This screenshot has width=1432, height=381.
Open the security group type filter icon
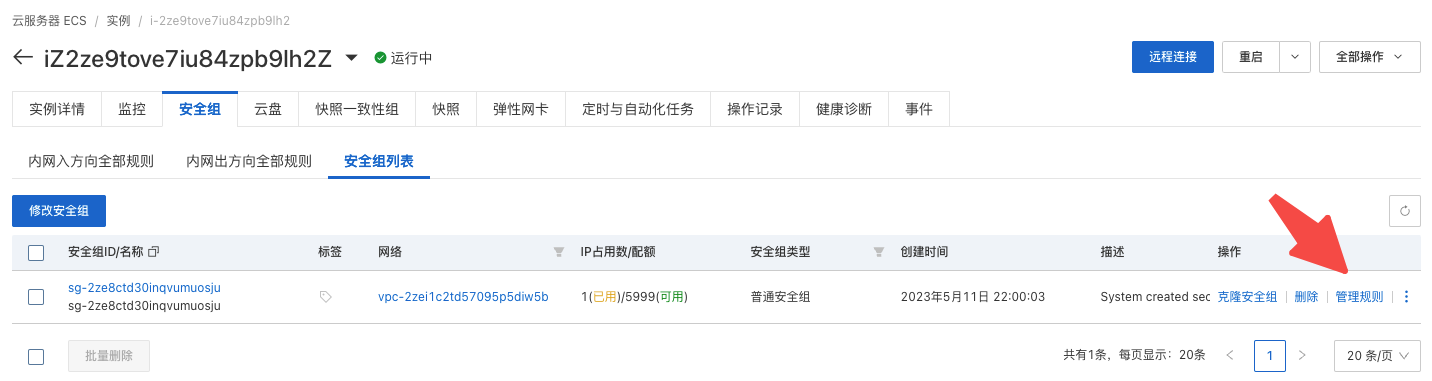(x=879, y=253)
